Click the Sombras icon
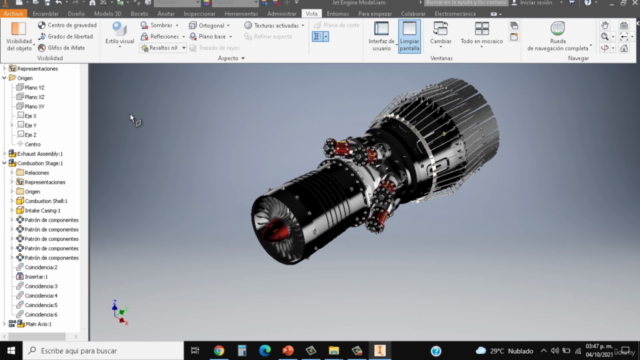The height and width of the screenshot is (360, 640). coord(144,25)
